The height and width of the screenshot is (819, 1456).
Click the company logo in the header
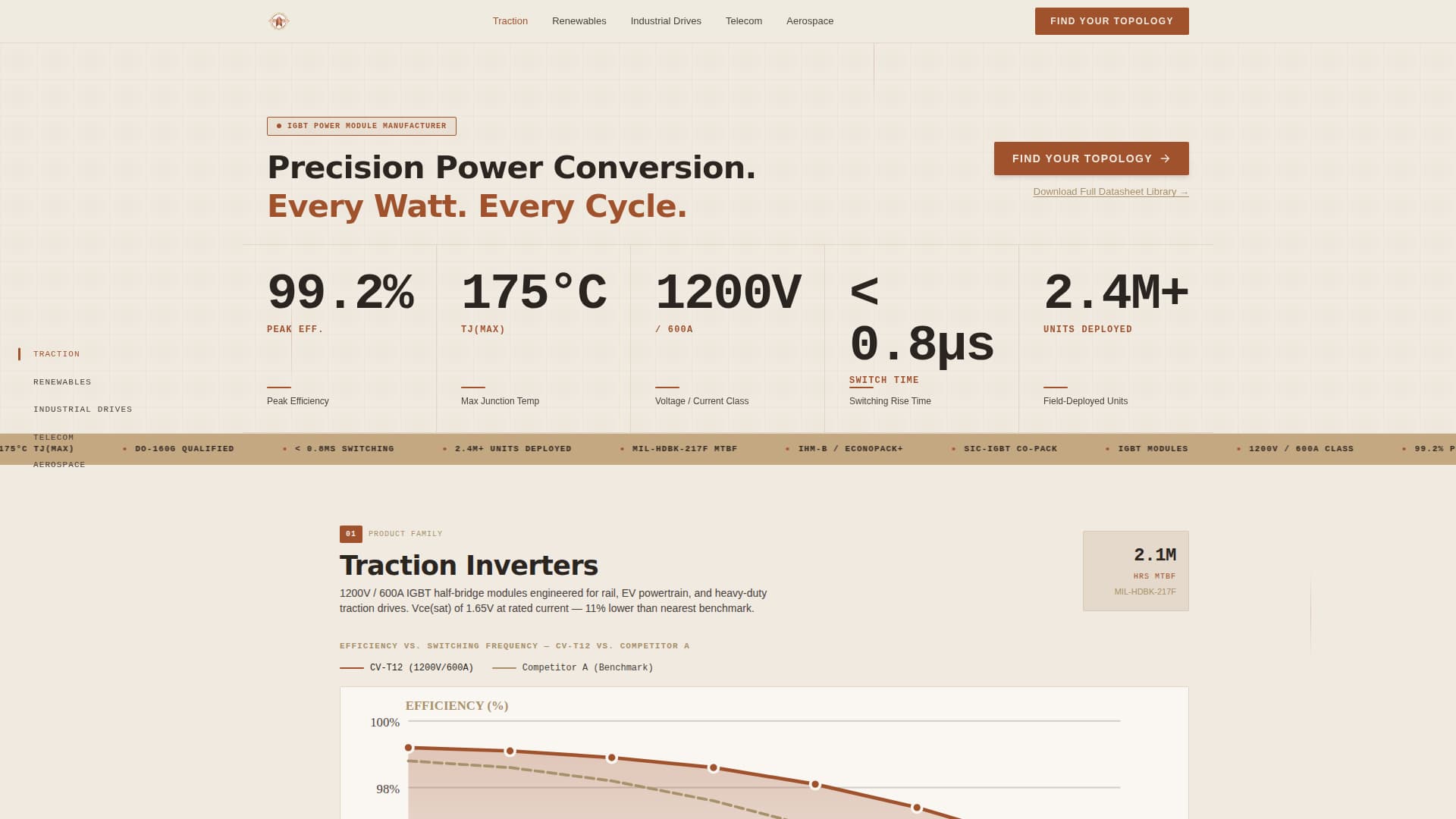(279, 20)
